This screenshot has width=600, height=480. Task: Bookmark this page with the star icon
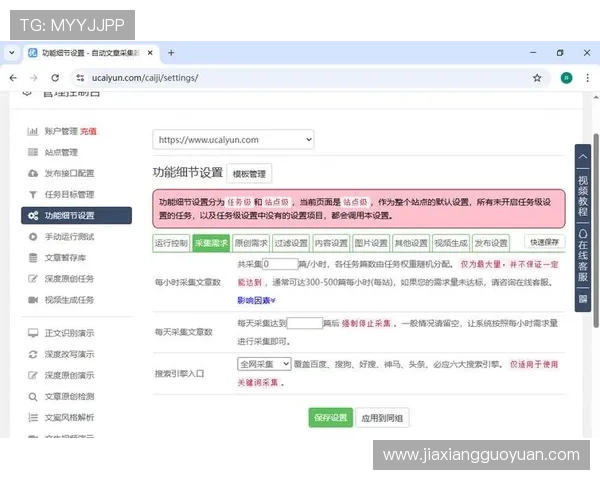[x=537, y=78]
